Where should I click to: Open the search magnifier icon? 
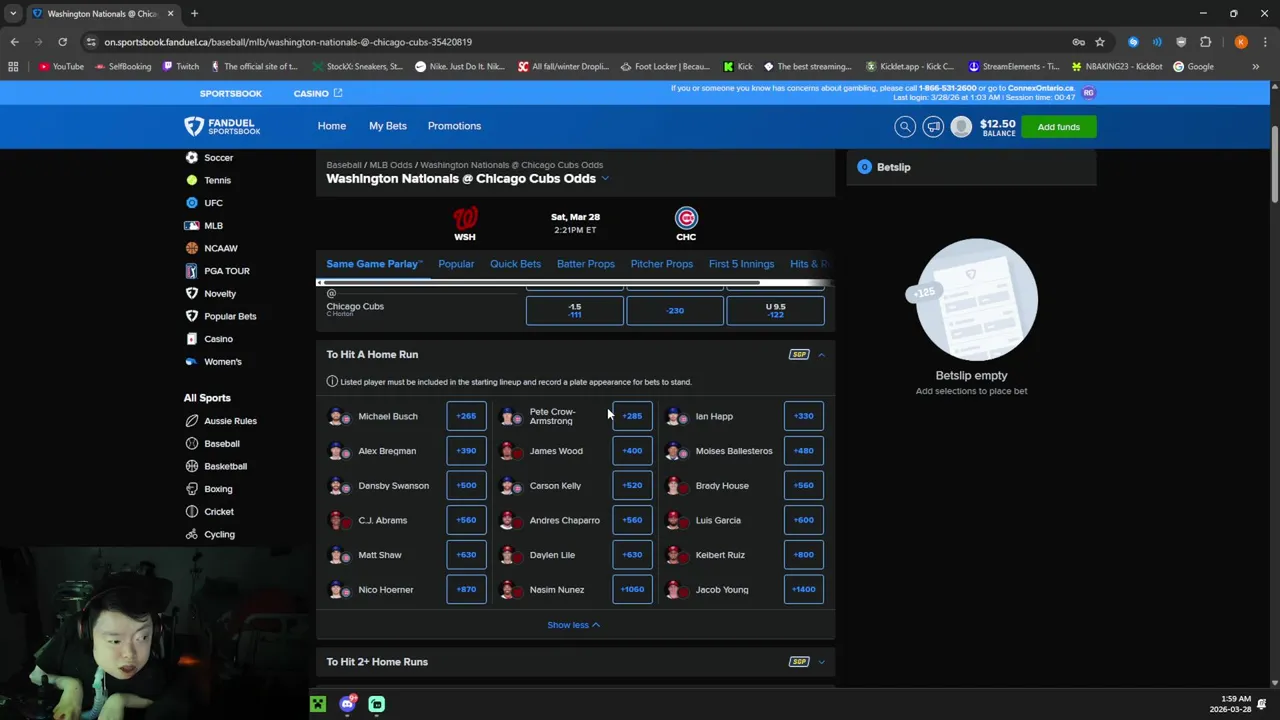(x=905, y=126)
